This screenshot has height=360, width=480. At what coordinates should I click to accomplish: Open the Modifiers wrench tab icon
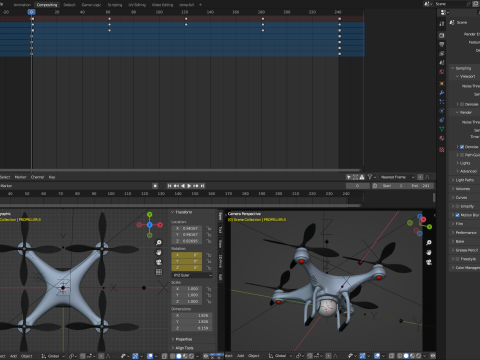coord(442,93)
